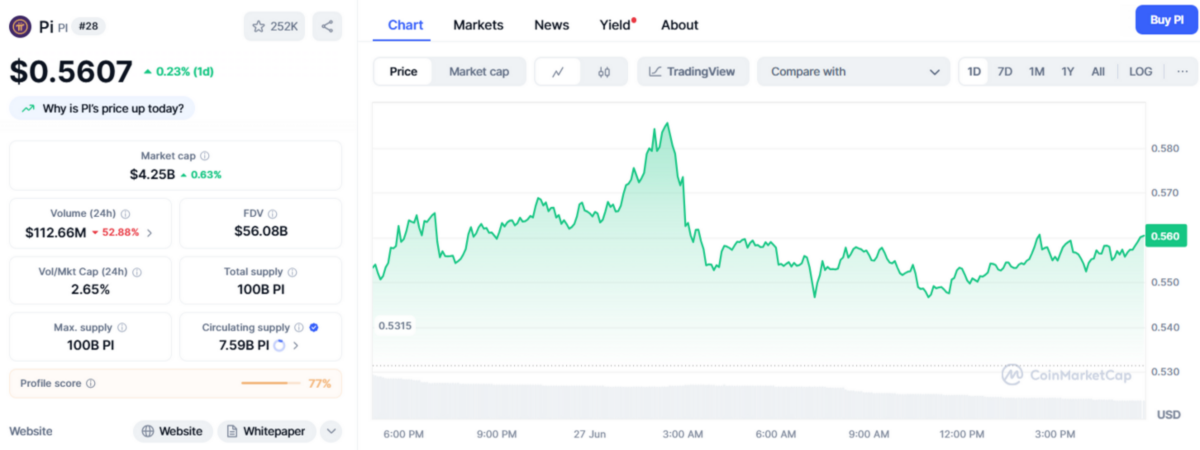Expand the Circulating supply details chevron

coord(296,346)
